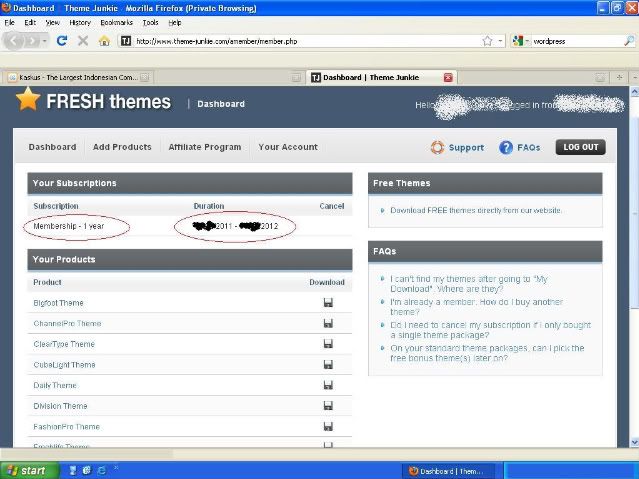Open the URL history dropdown arrow
Viewport: 639px width, 479px height.
pos(500,41)
